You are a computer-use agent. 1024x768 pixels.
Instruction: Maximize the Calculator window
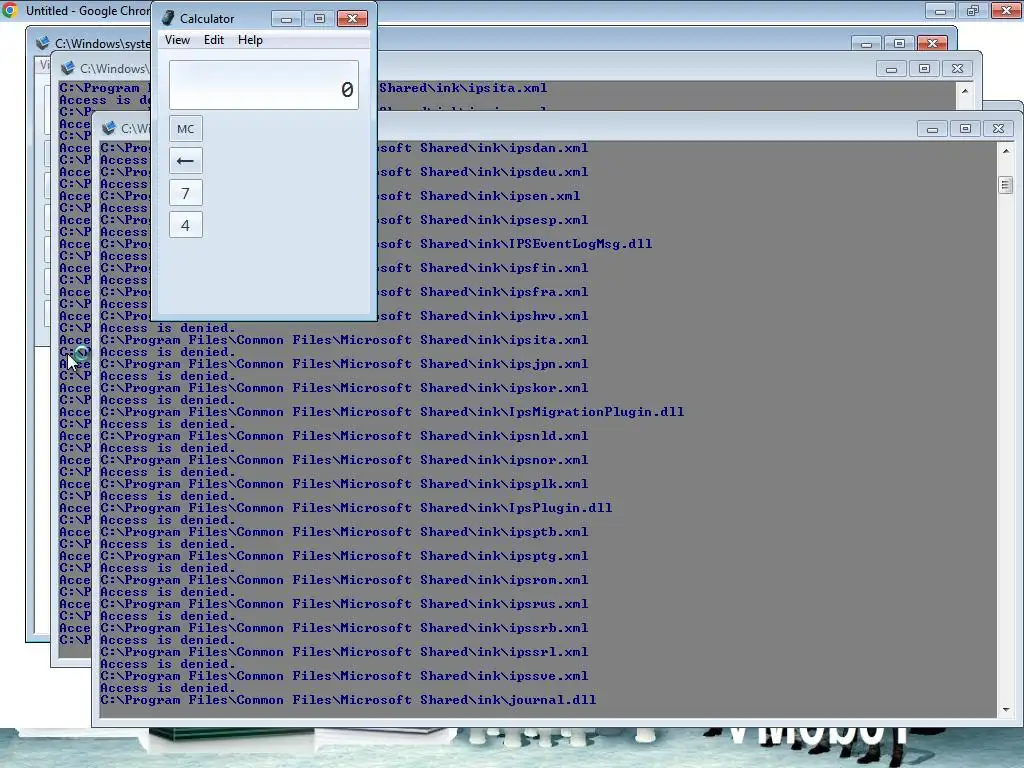tap(319, 19)
